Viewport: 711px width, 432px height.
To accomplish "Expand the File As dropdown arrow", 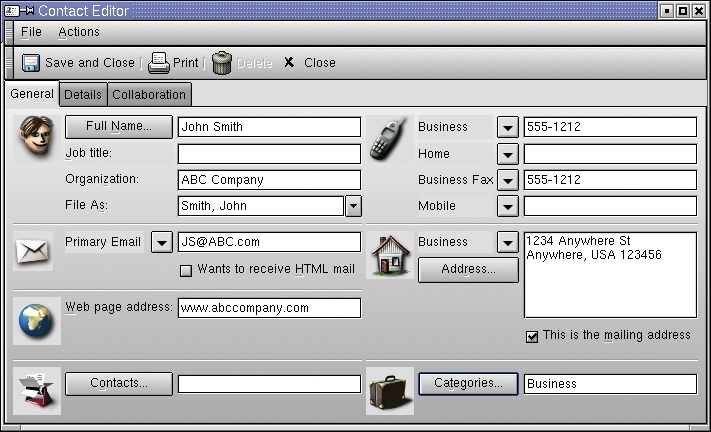I will coord(353,206).
